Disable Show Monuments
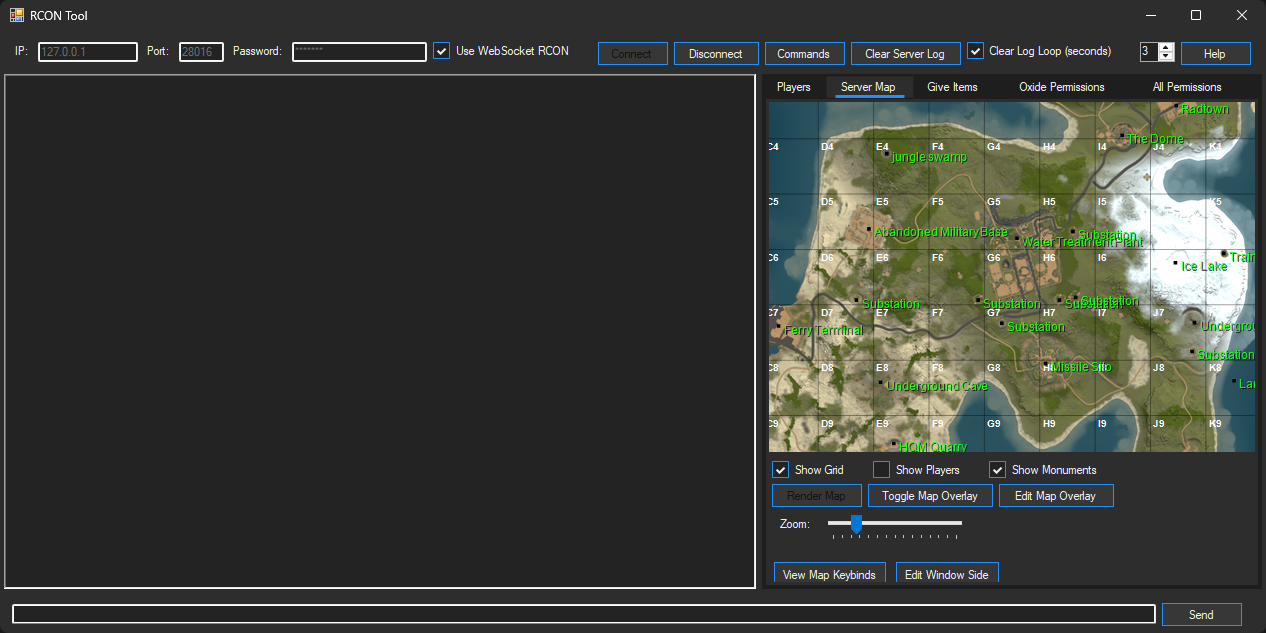Viewport: 1266px width, 633px height. click(x=997, y=469)
